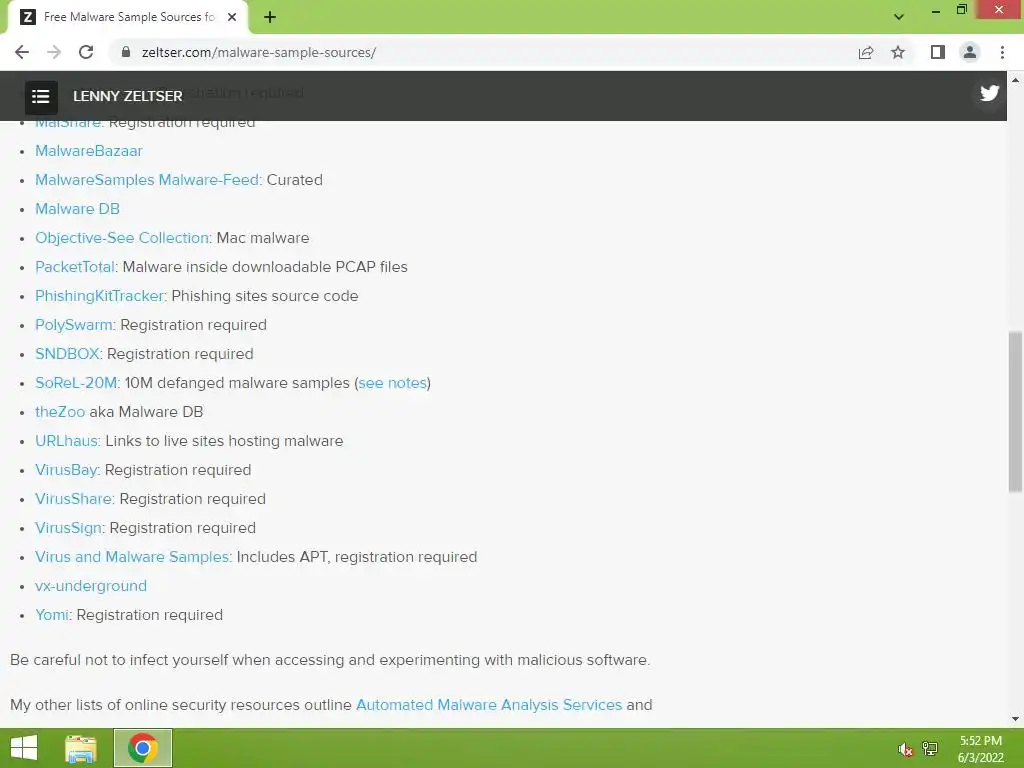Visit the Malware DB link
Viewport: 1024px width, 768px height.
(x=77, y=209)
